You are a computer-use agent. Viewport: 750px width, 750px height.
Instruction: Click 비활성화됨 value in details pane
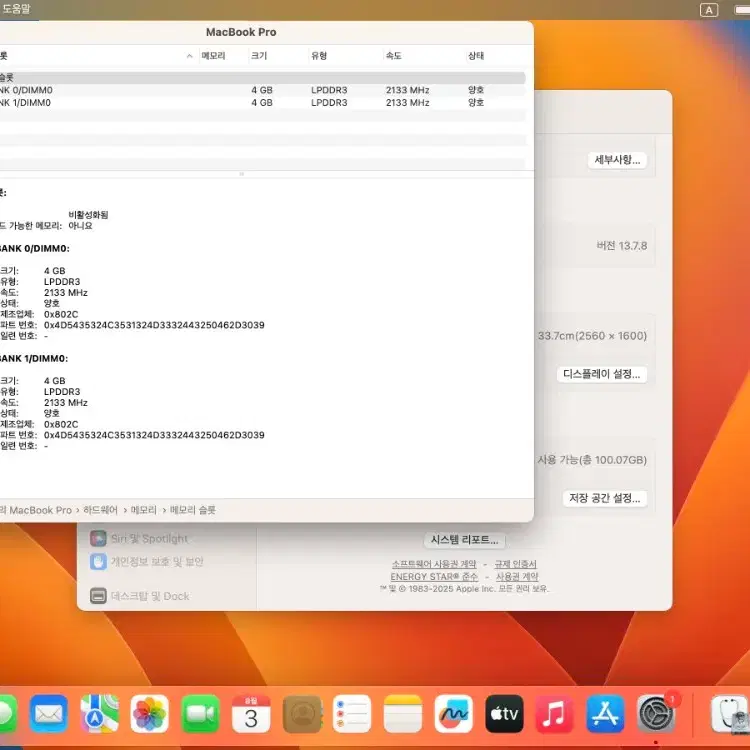pyautogui.click(x=88, y=215)
